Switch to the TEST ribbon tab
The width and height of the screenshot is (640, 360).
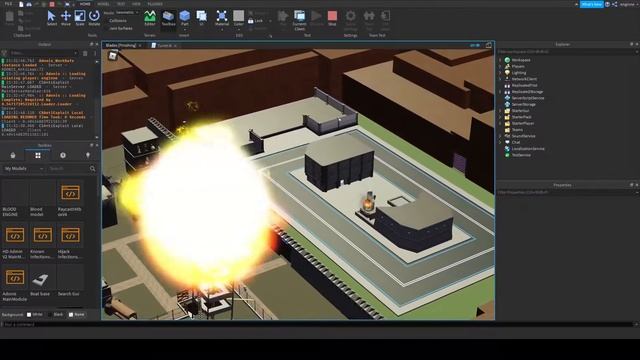(x=121, y=4)
